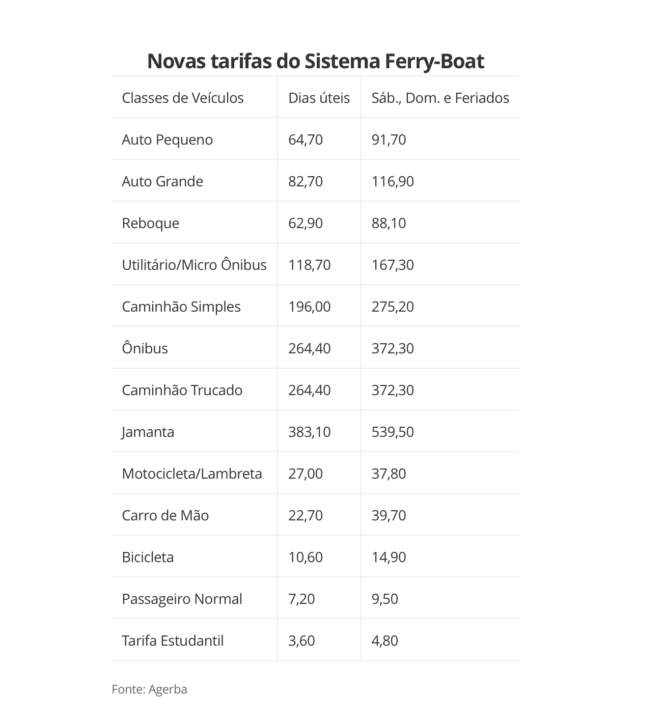
Task: Click the title 'Novas tarifas do Sistema Ferry-Boat'
Action: (315, 61)
